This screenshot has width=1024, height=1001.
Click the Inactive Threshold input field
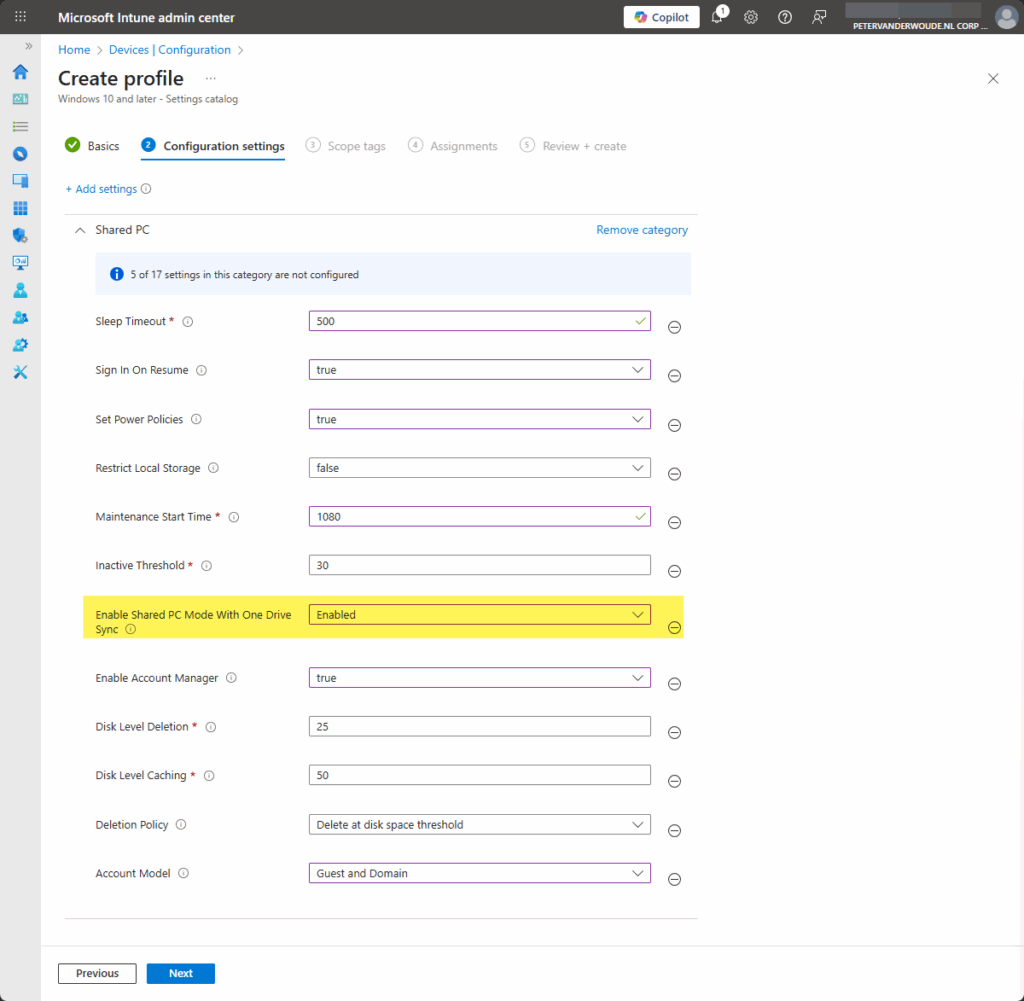coord(480,565)
